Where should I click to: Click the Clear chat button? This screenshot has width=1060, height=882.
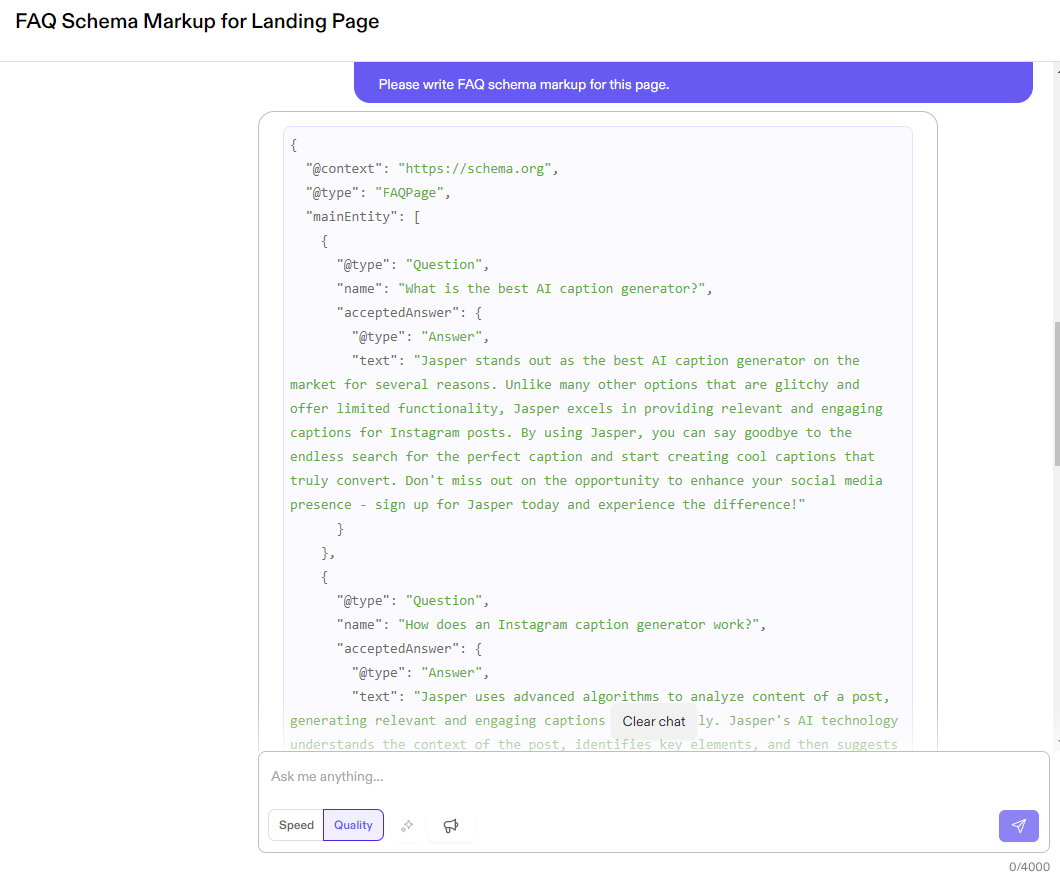point(653,721)
